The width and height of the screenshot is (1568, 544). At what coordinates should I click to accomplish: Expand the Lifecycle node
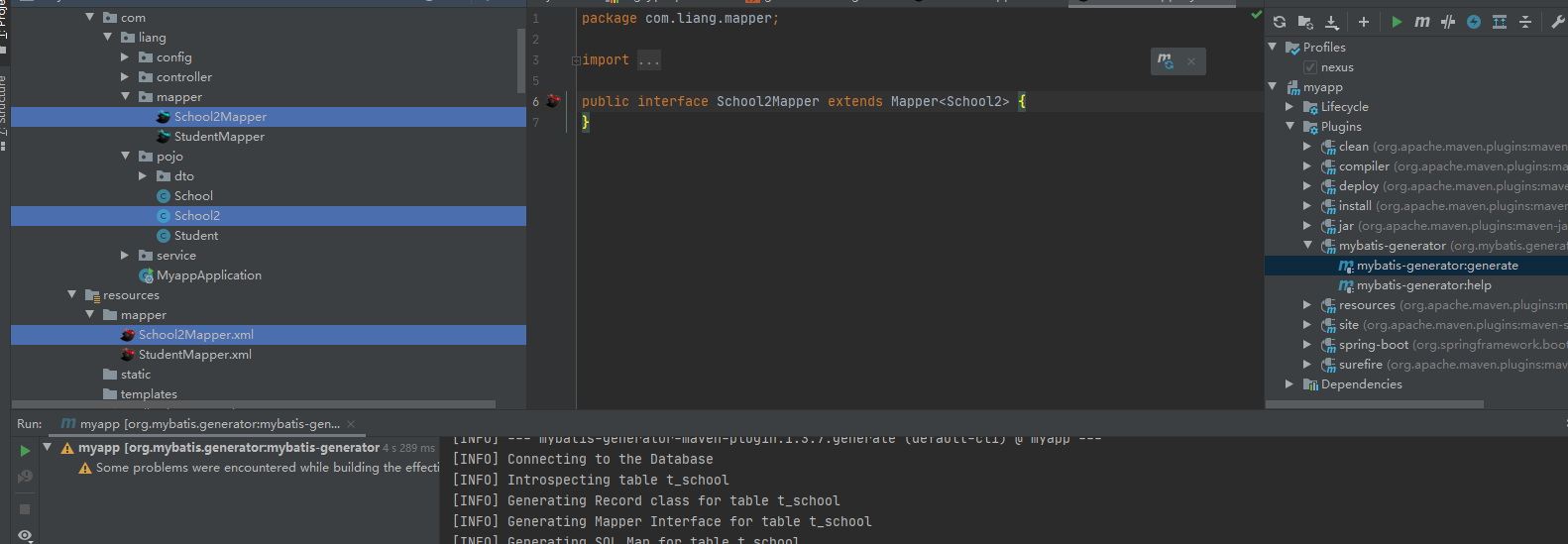coord(1289,106)
